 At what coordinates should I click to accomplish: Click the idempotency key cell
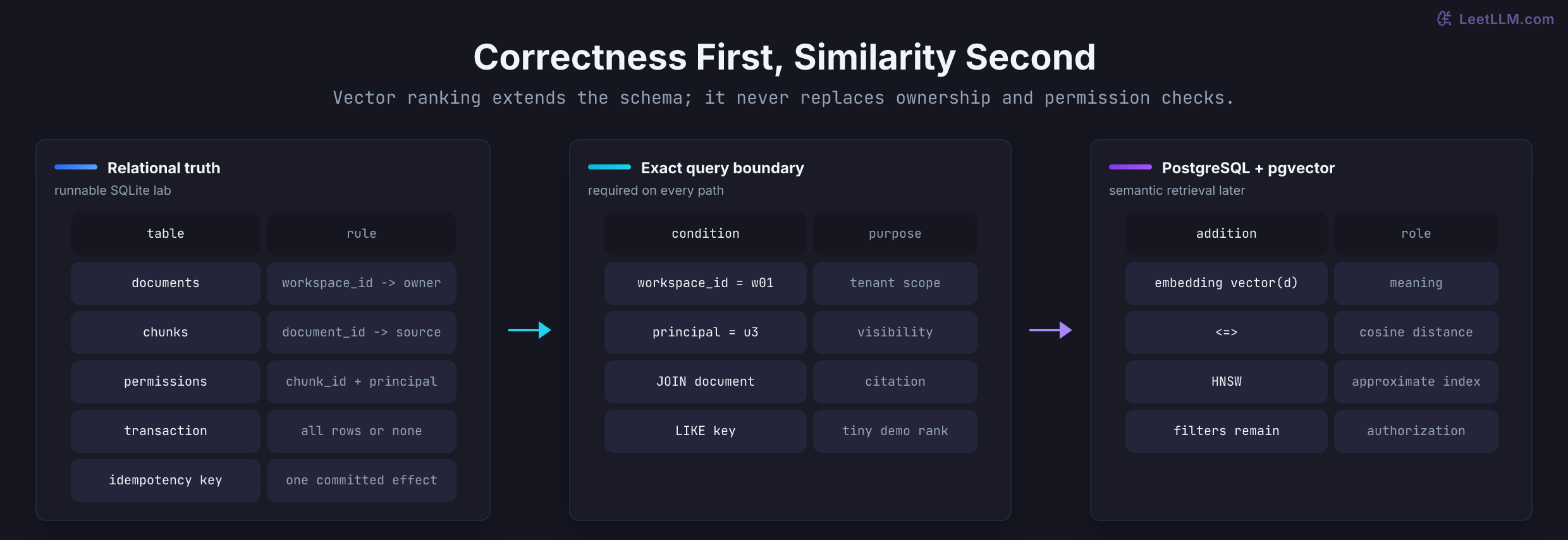166,481
